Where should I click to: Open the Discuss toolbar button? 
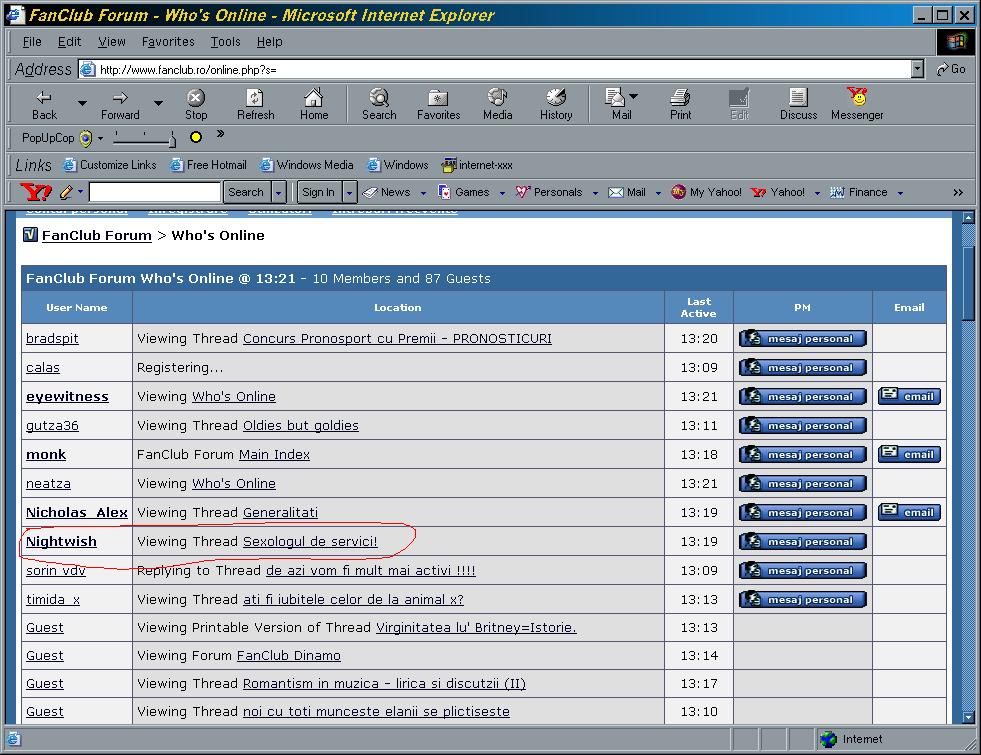(798, 104)
